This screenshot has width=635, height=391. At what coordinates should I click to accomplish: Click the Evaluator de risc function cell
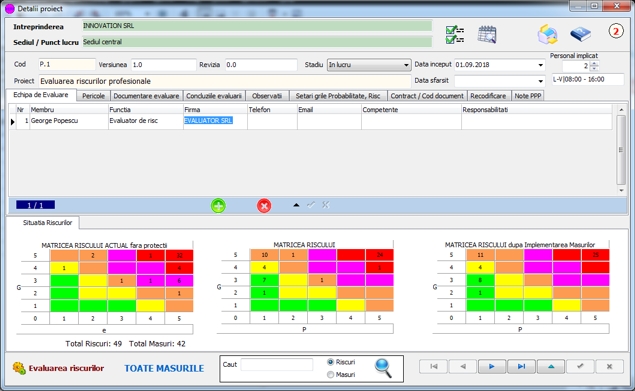tap(146, 121)
